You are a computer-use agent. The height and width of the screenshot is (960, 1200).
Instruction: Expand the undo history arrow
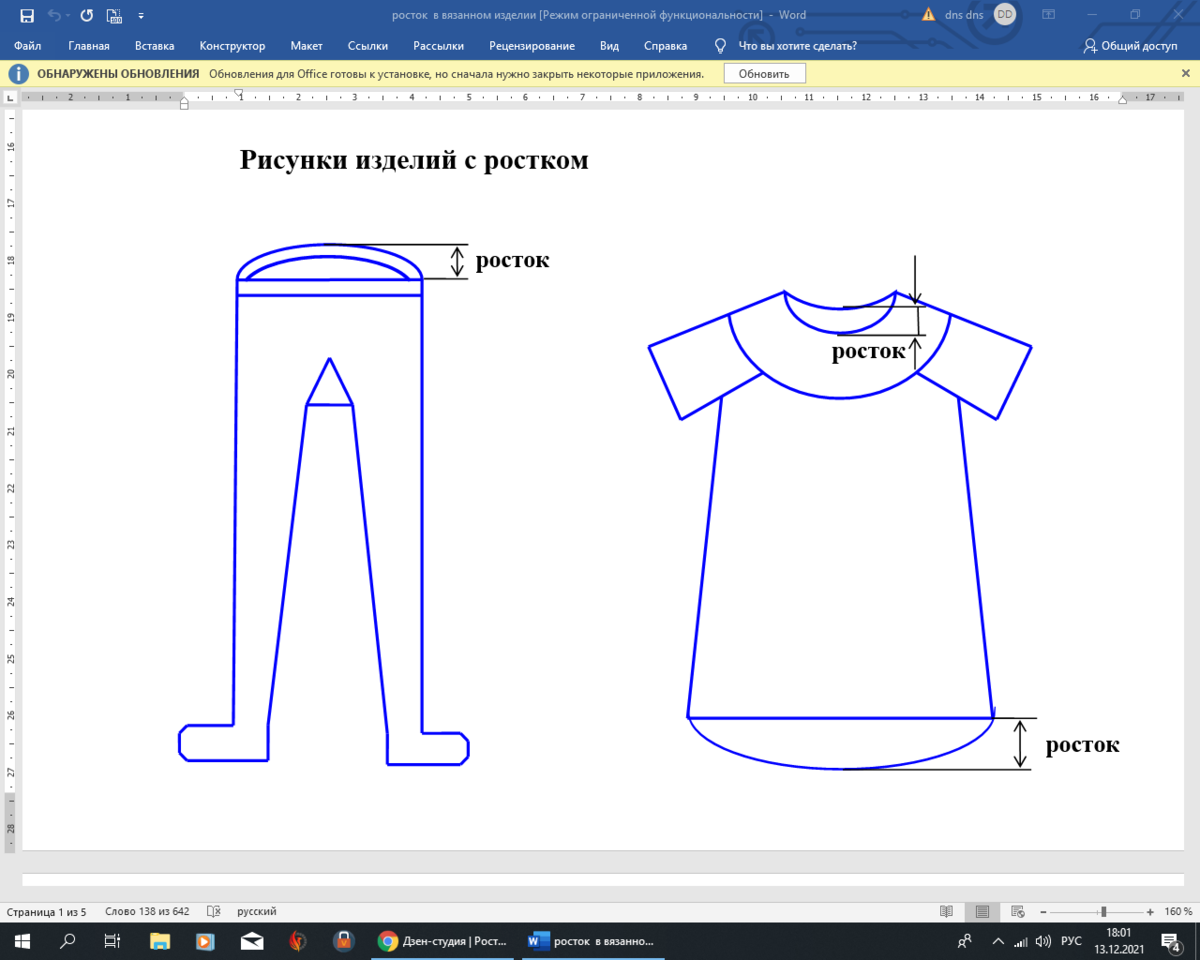point(68,16)
